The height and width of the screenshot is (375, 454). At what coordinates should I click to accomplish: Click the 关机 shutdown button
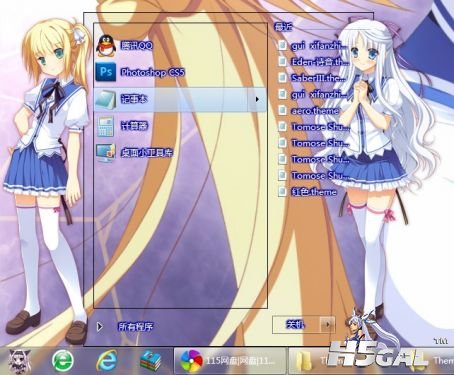296,324
